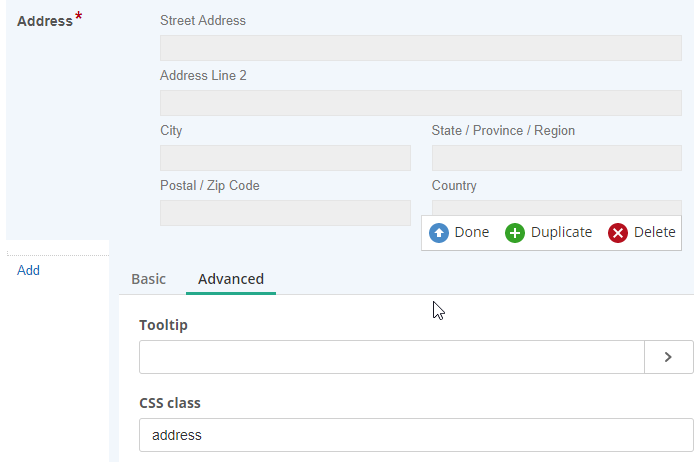Click the CSS class input containing 'address'

416,435
